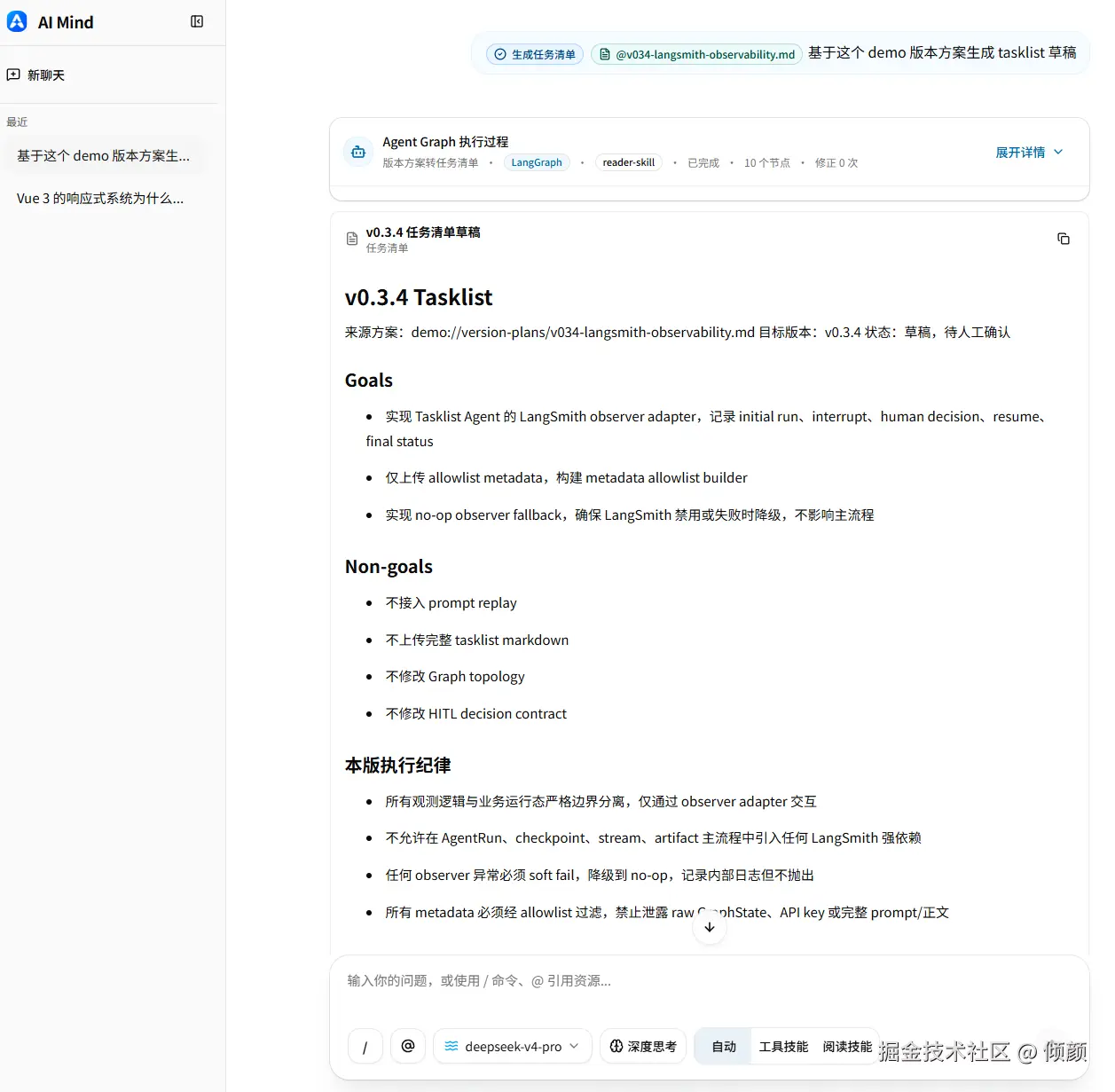Open slash commands with the / button
Image resolution: width=1115 pixels, height=1092 pixels.
point(365,1047)
